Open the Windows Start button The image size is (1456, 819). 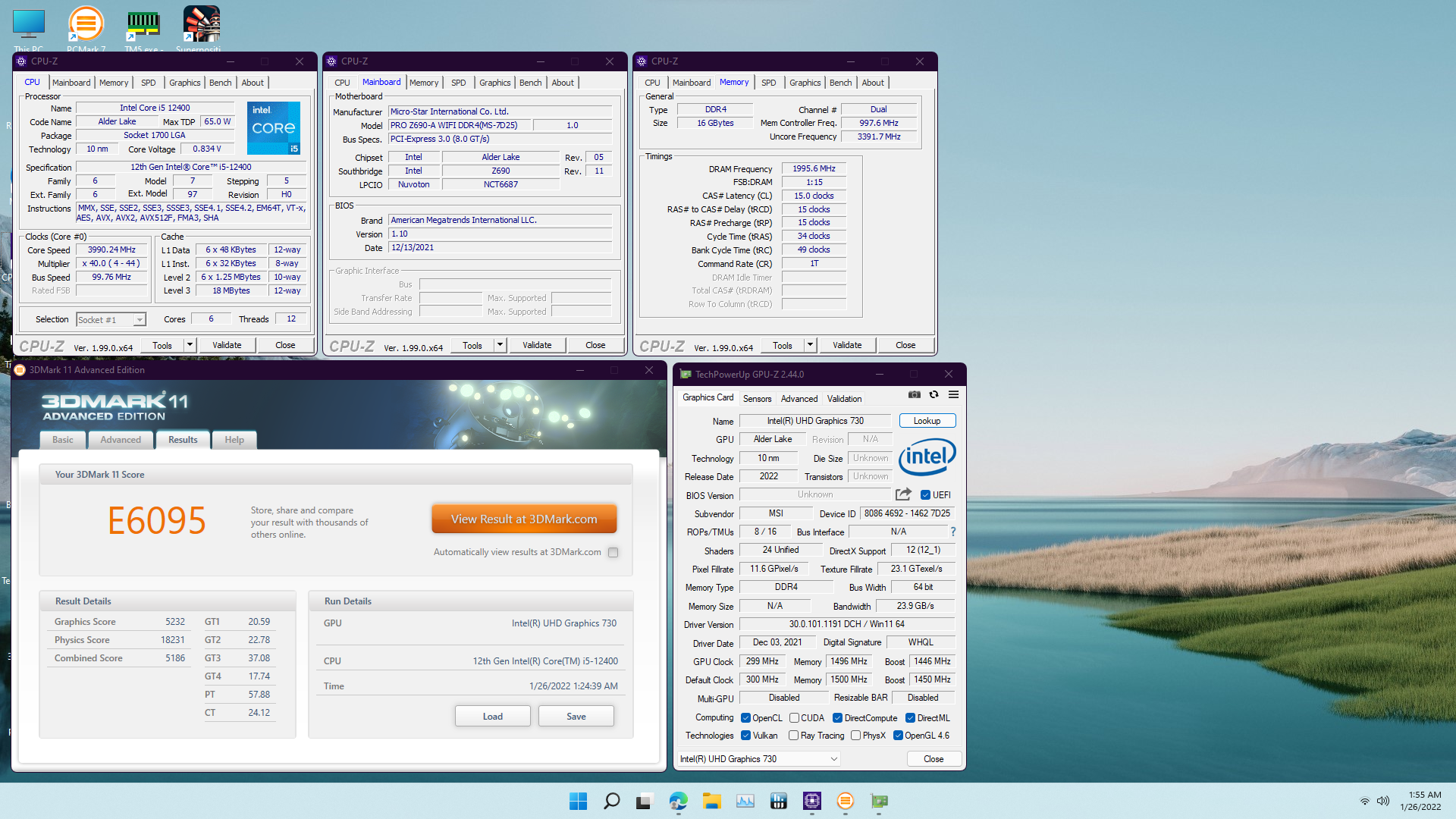click(578, 801)
